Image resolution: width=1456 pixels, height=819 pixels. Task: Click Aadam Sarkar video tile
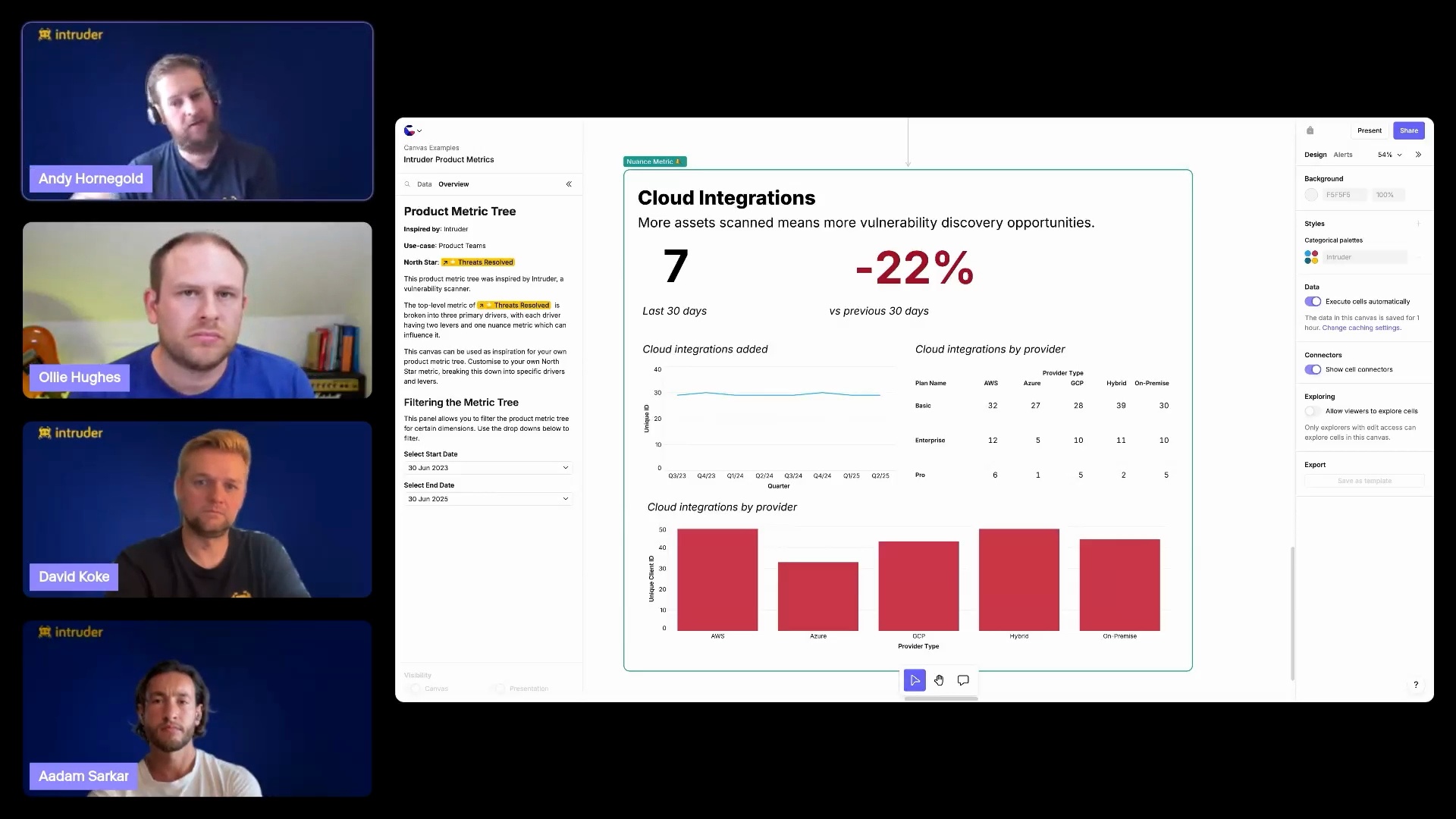(x=197, y=709)
